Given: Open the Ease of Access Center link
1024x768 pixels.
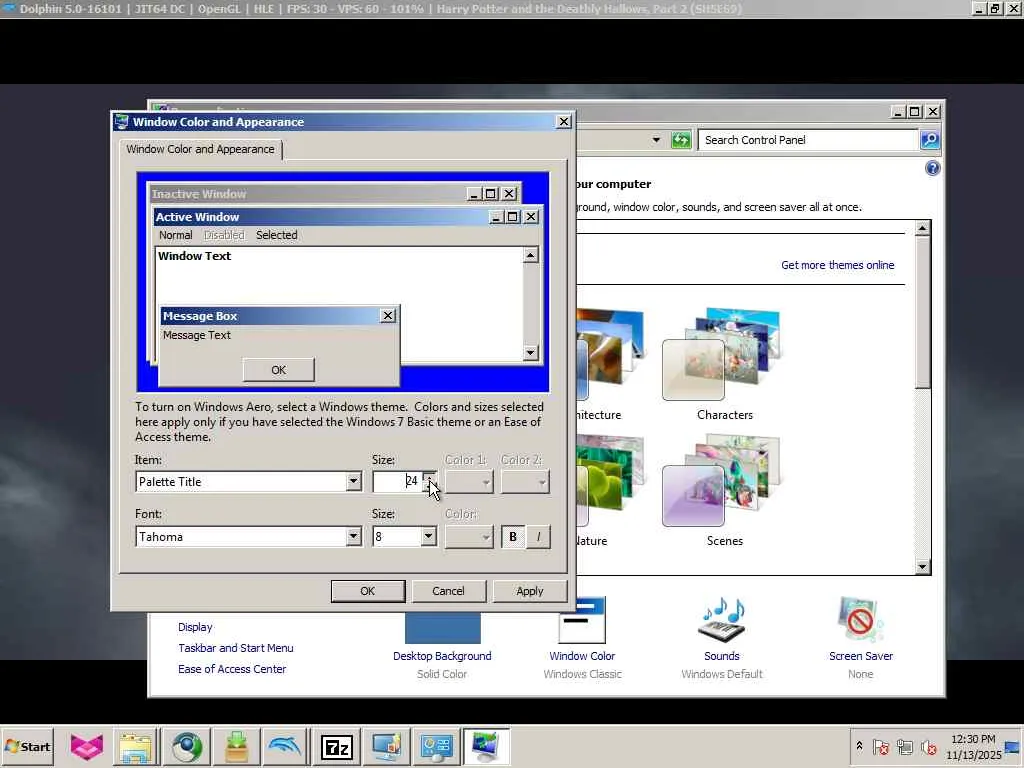Looking at the screenshot, I should click(232, 669).
